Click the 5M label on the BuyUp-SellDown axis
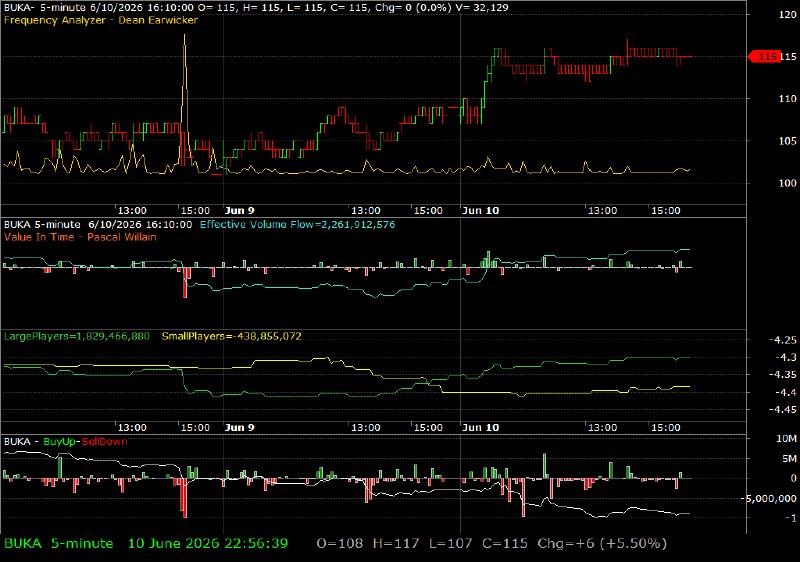 (x=789, y=459)
